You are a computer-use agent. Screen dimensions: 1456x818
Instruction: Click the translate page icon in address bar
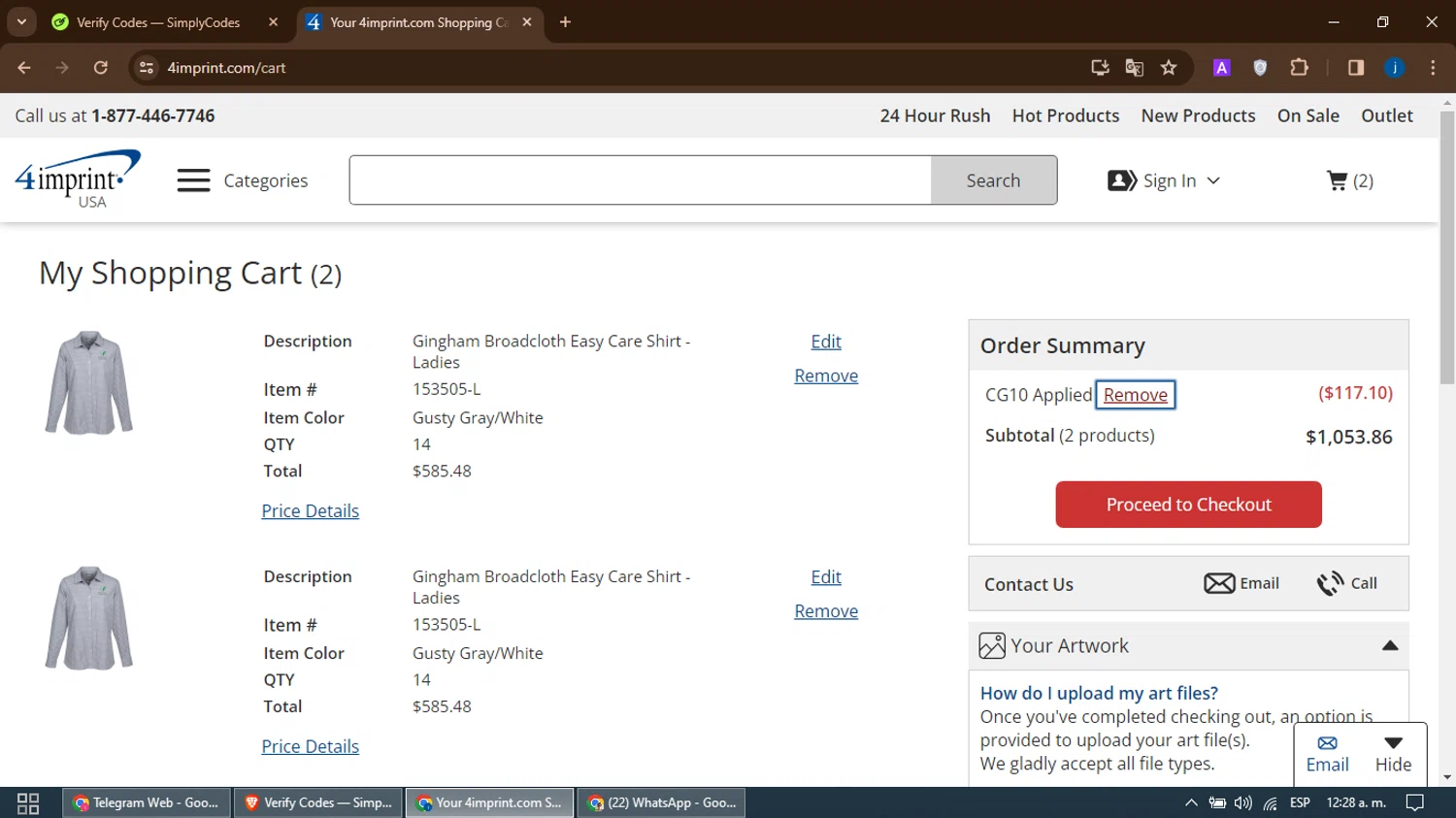1134,68
